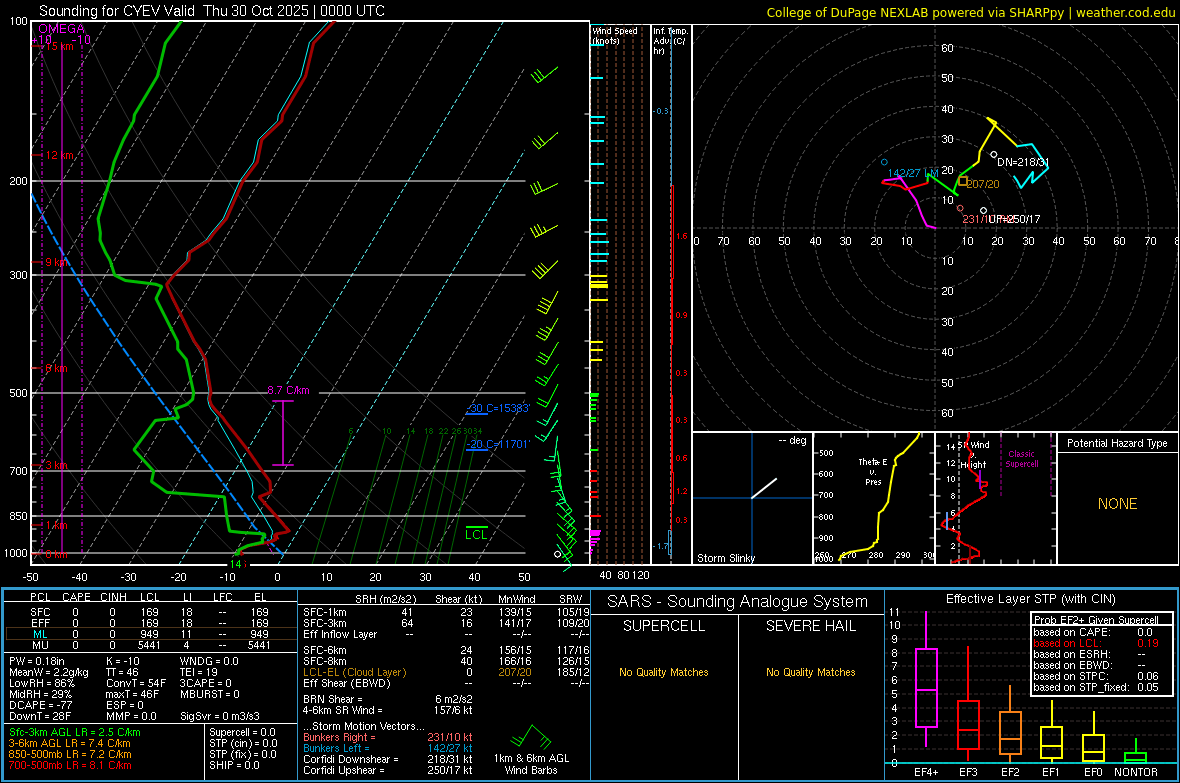Viewport: 1180px width, 783px height.
Task: Select the EFF parcel row
Action: point(149,623)
